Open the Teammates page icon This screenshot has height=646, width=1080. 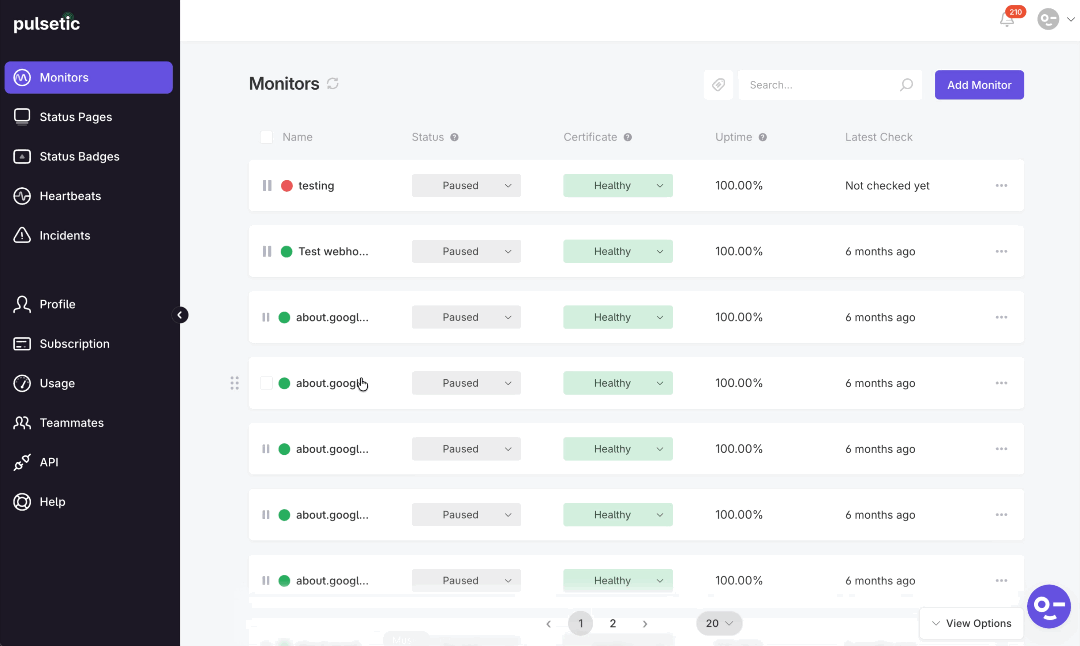22,422
